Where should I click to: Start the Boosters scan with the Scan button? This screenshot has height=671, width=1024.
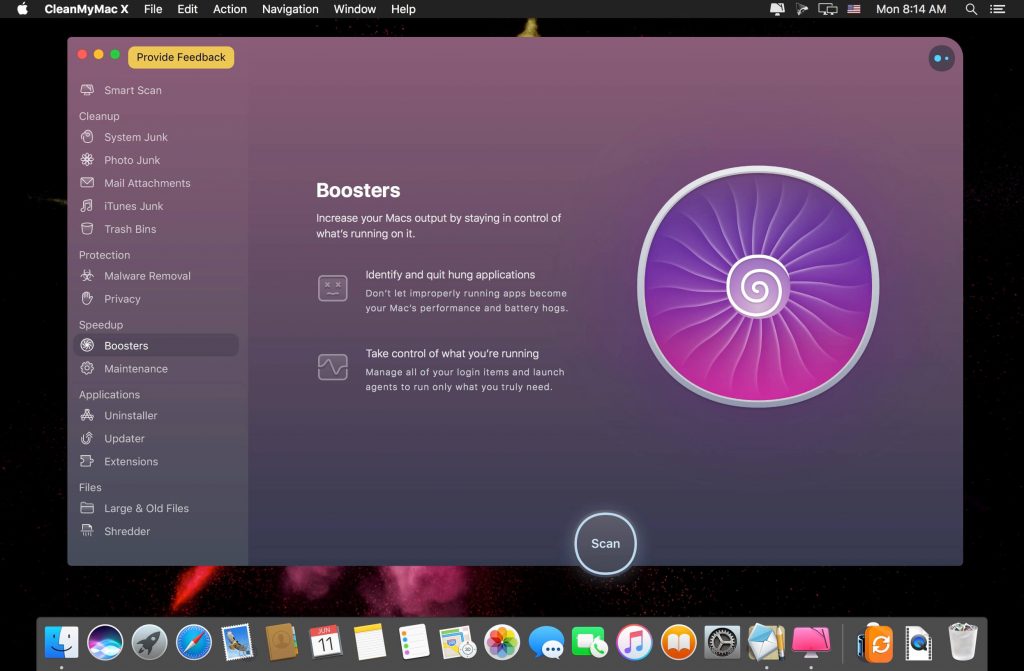tap(605, 544)
